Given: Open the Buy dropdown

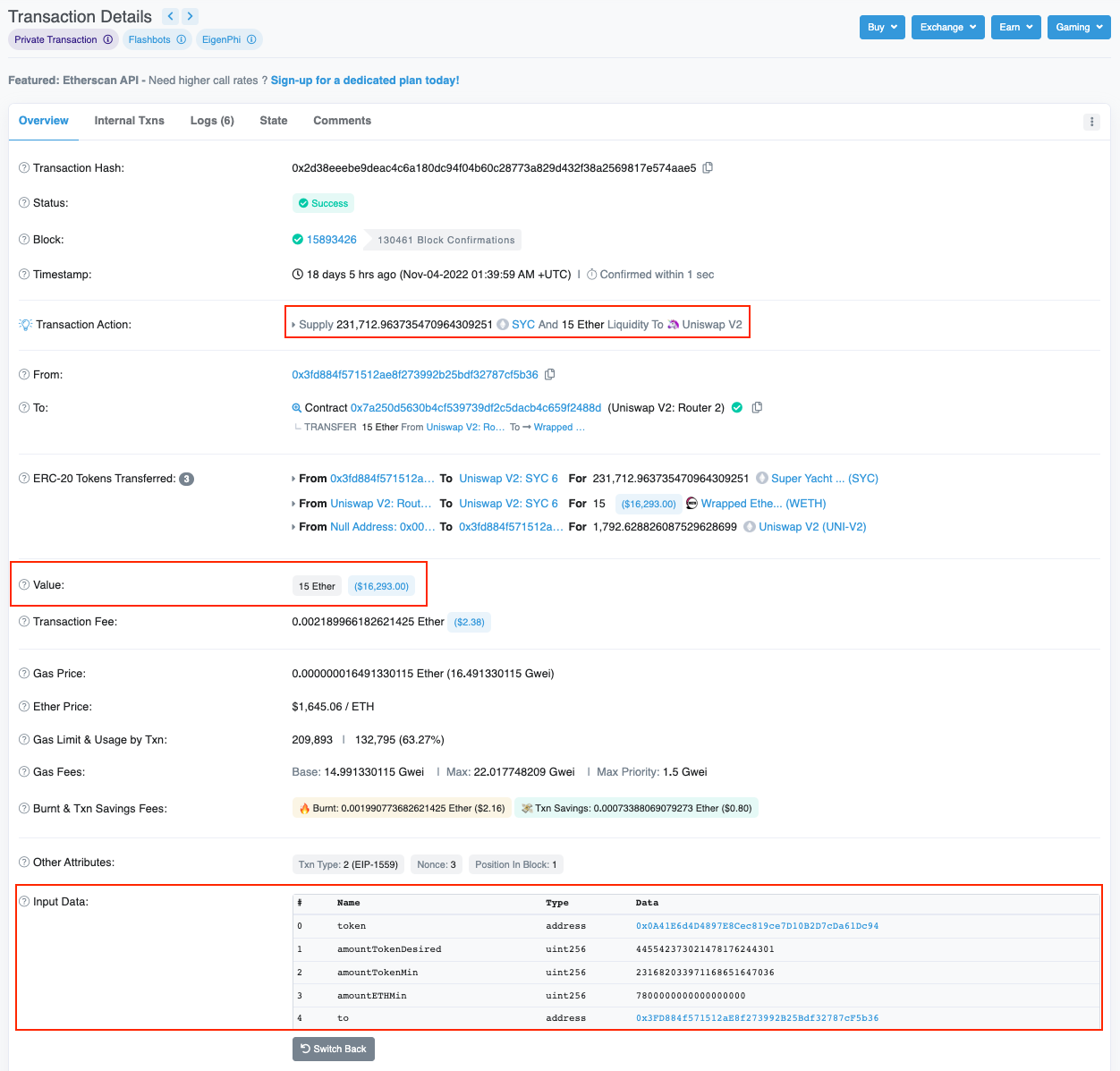Looking at the screenshot, I should pos(882,27).
